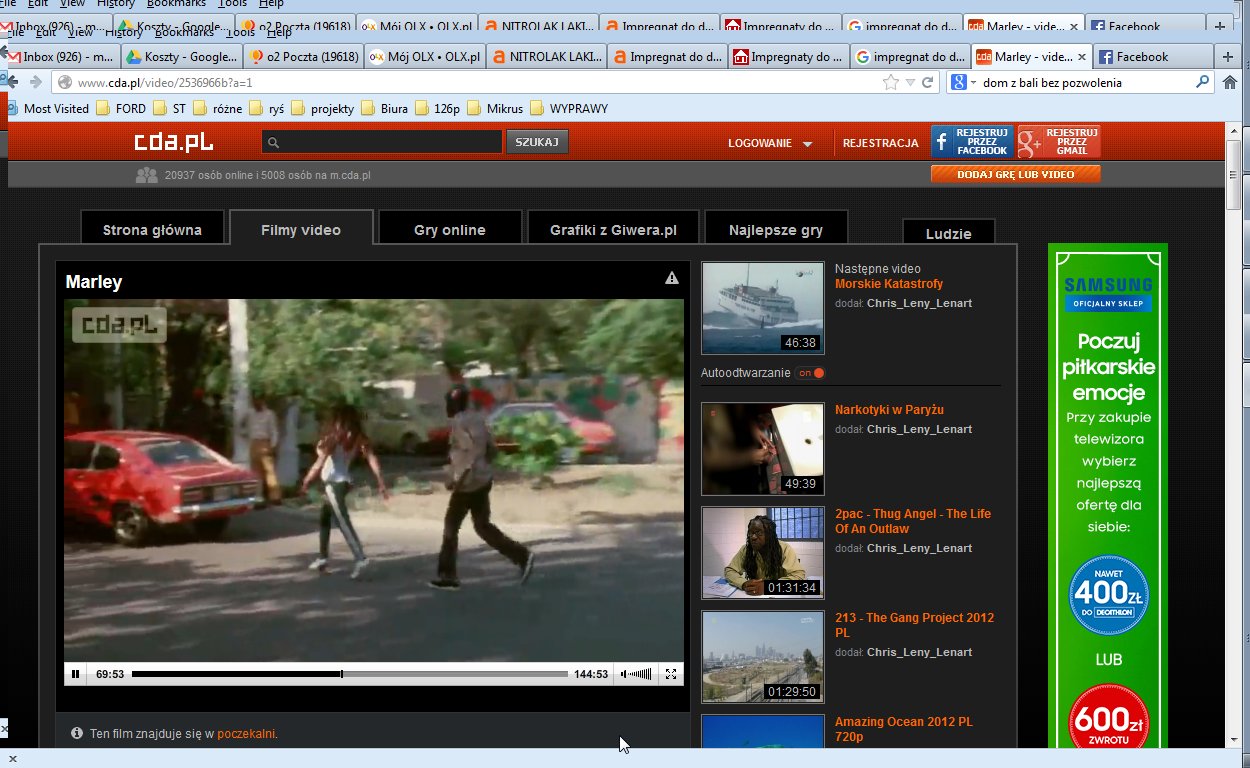Open the ST bookmarks folder
The height and width of the screenshot is (768, 1250).
pos(169,108)
